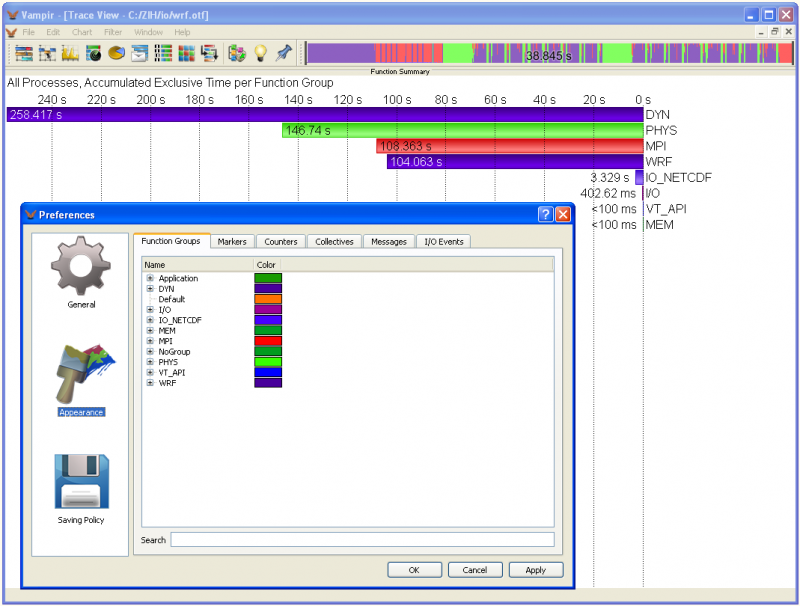Open the Communication Matrix view icon
Viewport: 800px width, 606px height.
pyautogui.click(x=186, y=54)
